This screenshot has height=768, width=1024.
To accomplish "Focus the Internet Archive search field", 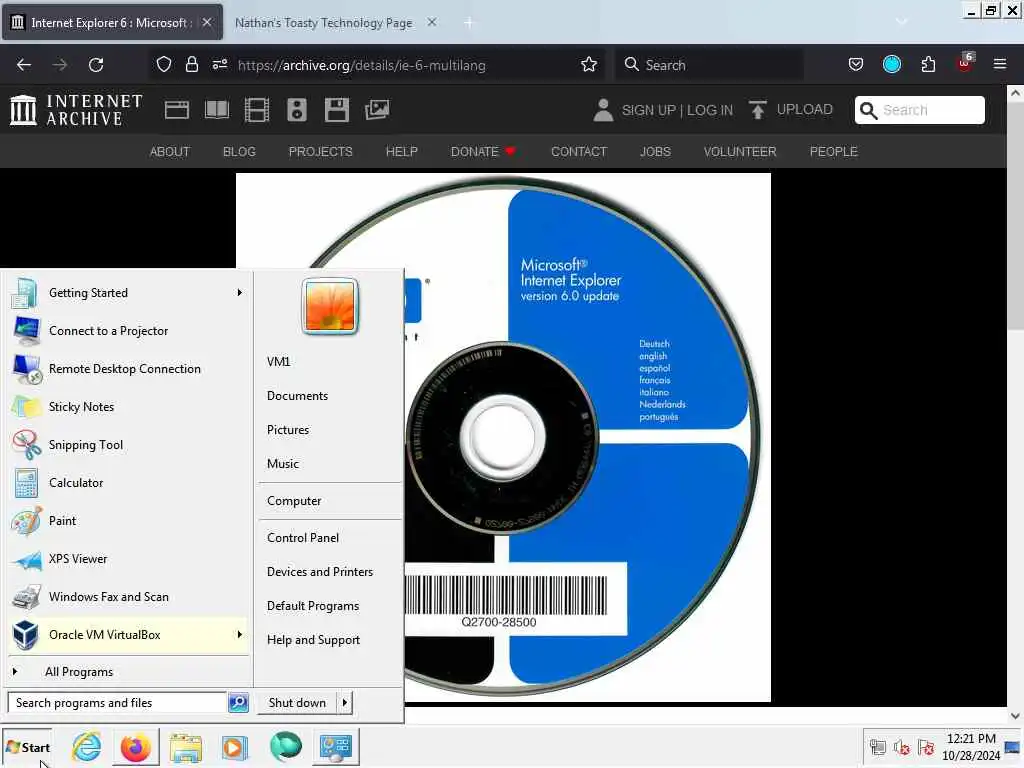I will 920,110.
